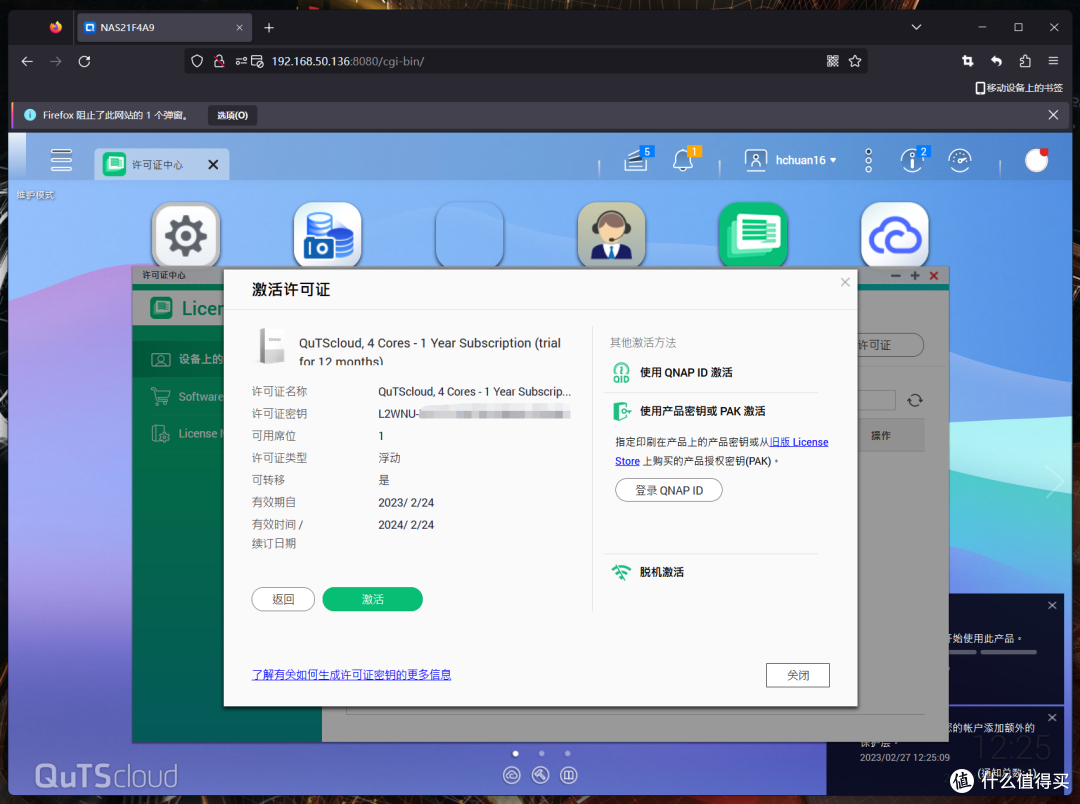This screenshot has height=804, width=1080.
Task: Click the middle utility icon in bottom dock
Action: (x=541, y=776)
